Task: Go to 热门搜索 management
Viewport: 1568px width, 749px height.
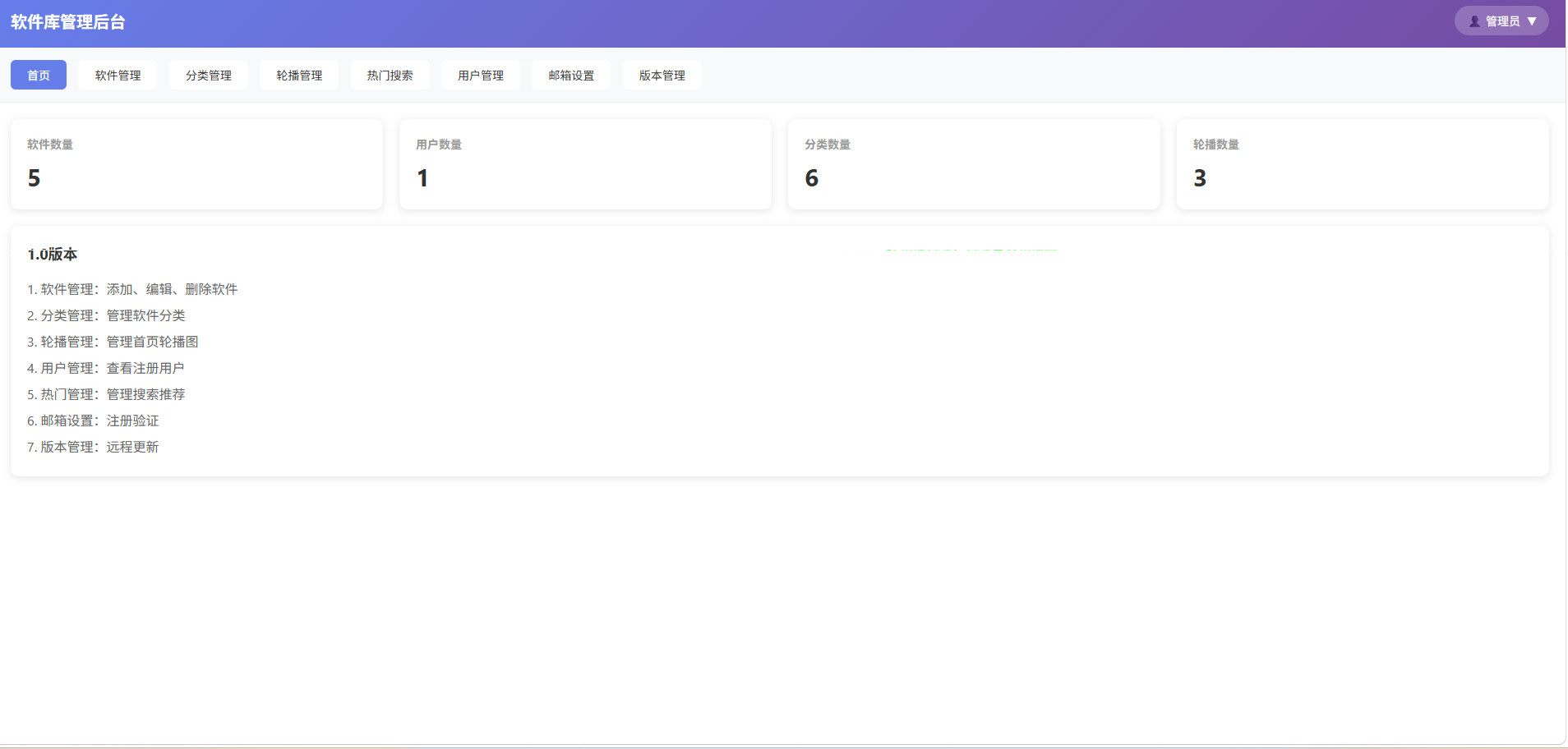Action: pyautogui.click(x=390, y=75)
